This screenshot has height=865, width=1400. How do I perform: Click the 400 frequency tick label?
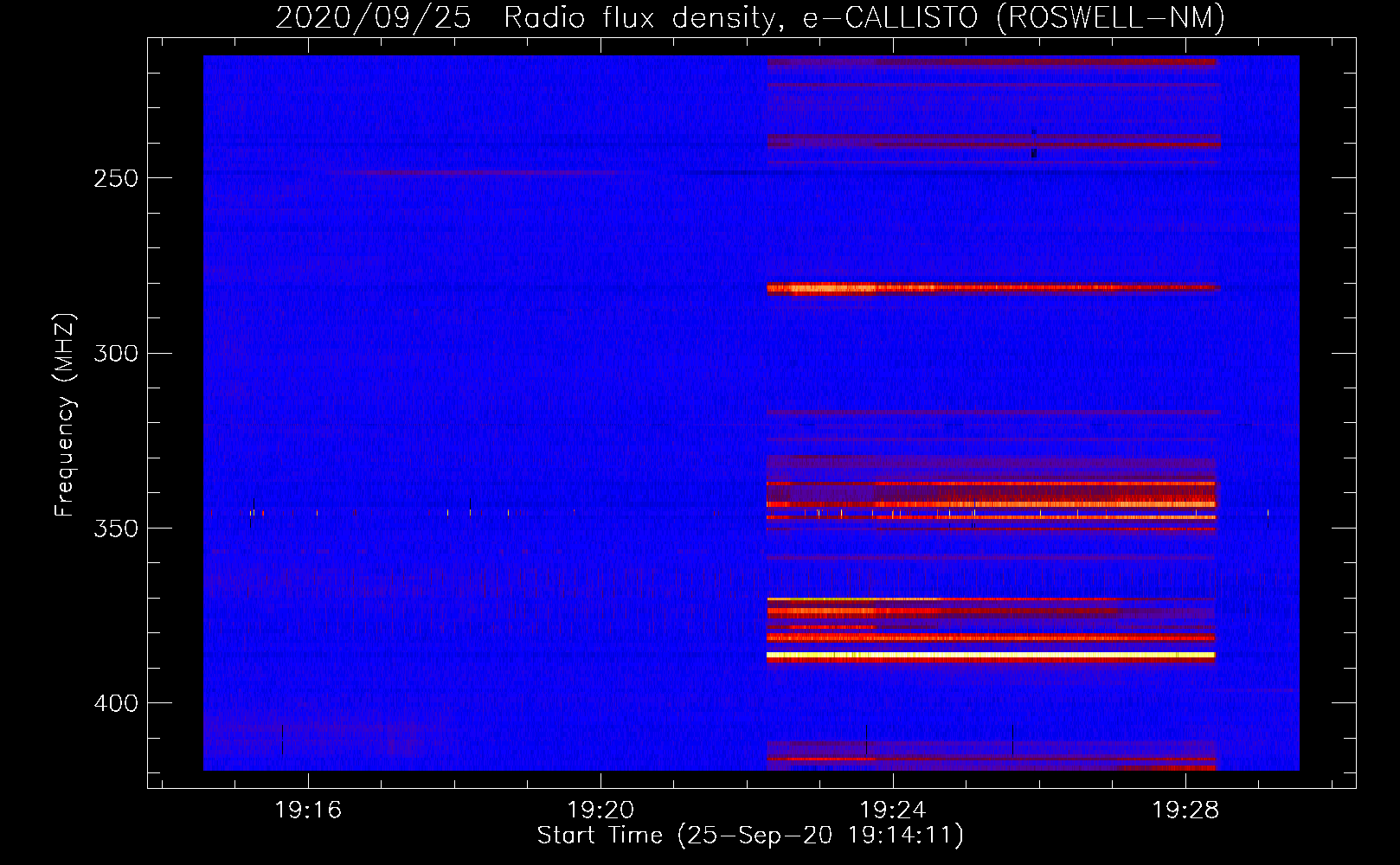pos(116,703)
